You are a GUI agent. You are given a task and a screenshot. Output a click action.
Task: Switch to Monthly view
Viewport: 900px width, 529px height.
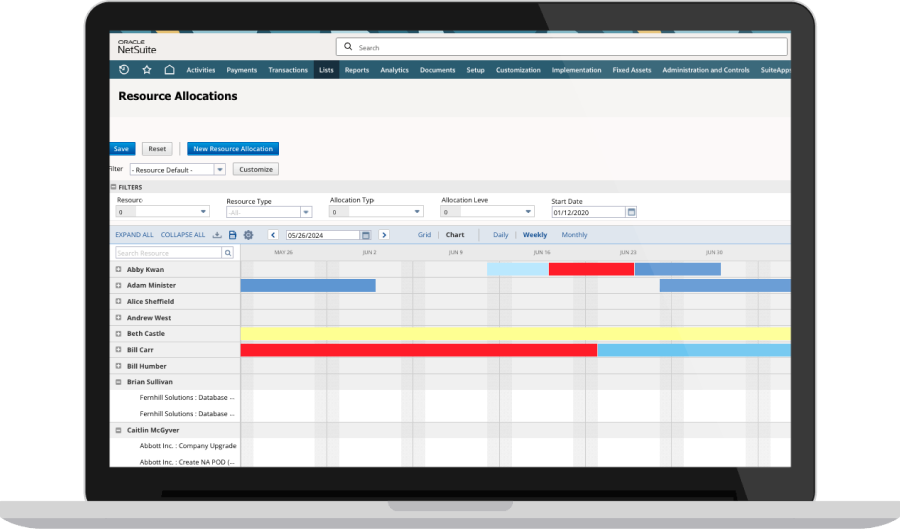tap(574, 235)
